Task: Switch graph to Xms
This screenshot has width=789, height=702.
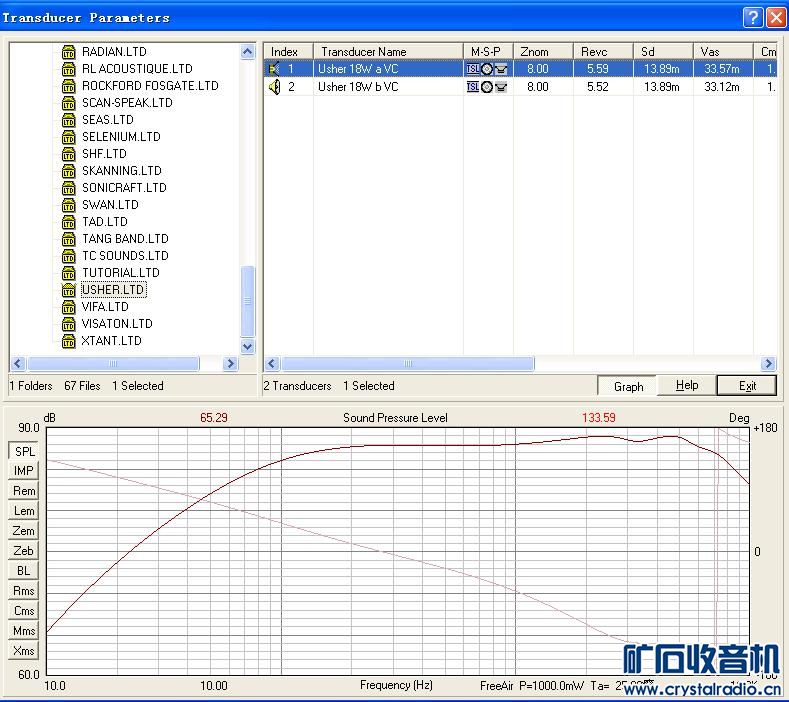Action: pyautogui.click(x=24, y=651)
